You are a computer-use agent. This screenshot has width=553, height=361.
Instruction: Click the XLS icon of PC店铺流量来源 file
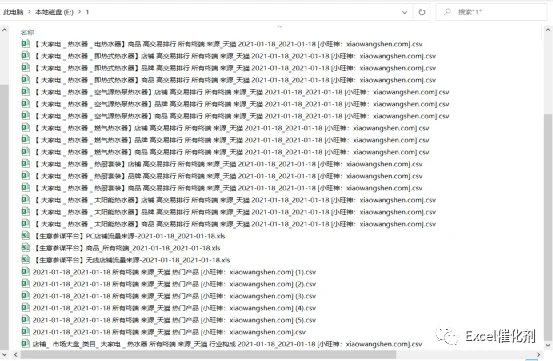click(x=25, y=235)
